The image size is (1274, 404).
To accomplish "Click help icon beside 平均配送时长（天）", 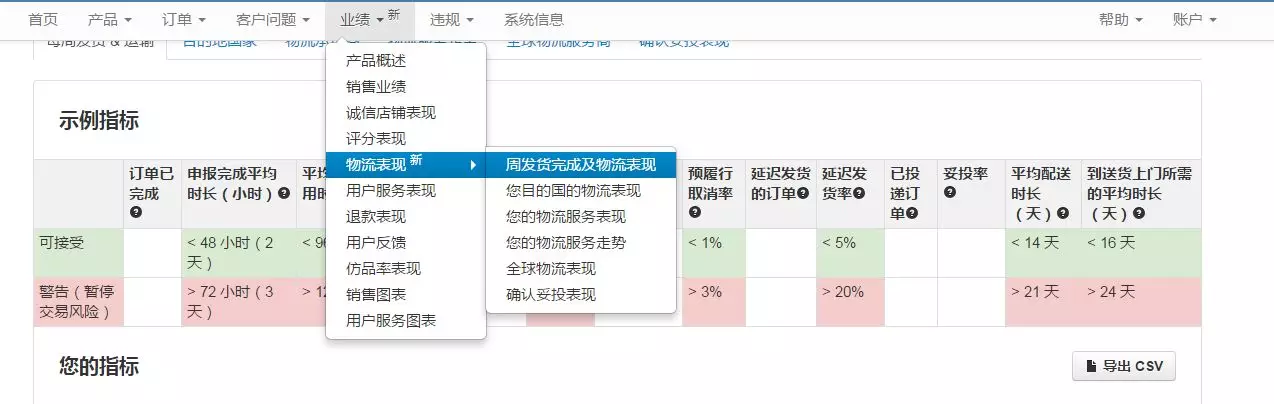I will tap(1064, 213).
